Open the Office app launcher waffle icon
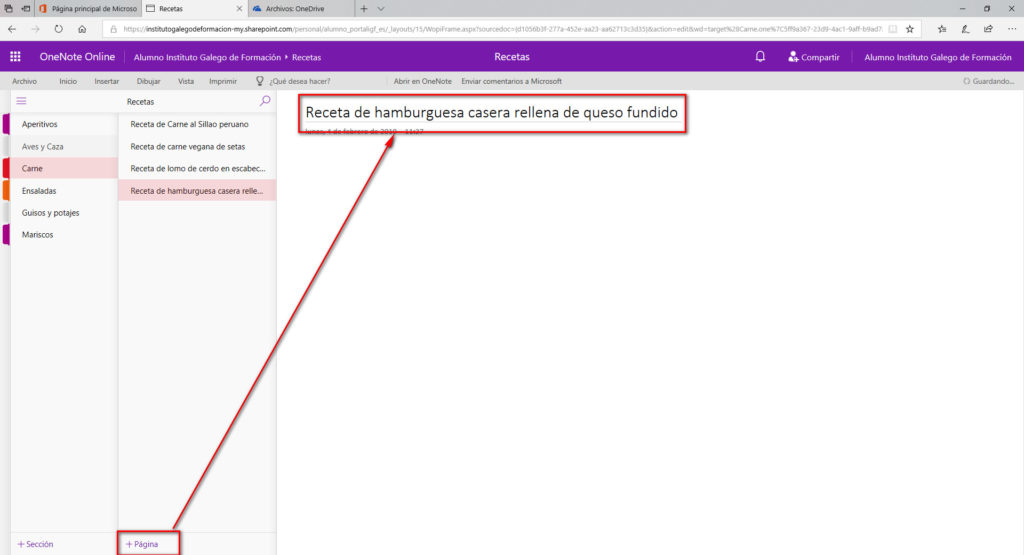Screen dimensions: 1024x555 (x=15, y=57)
